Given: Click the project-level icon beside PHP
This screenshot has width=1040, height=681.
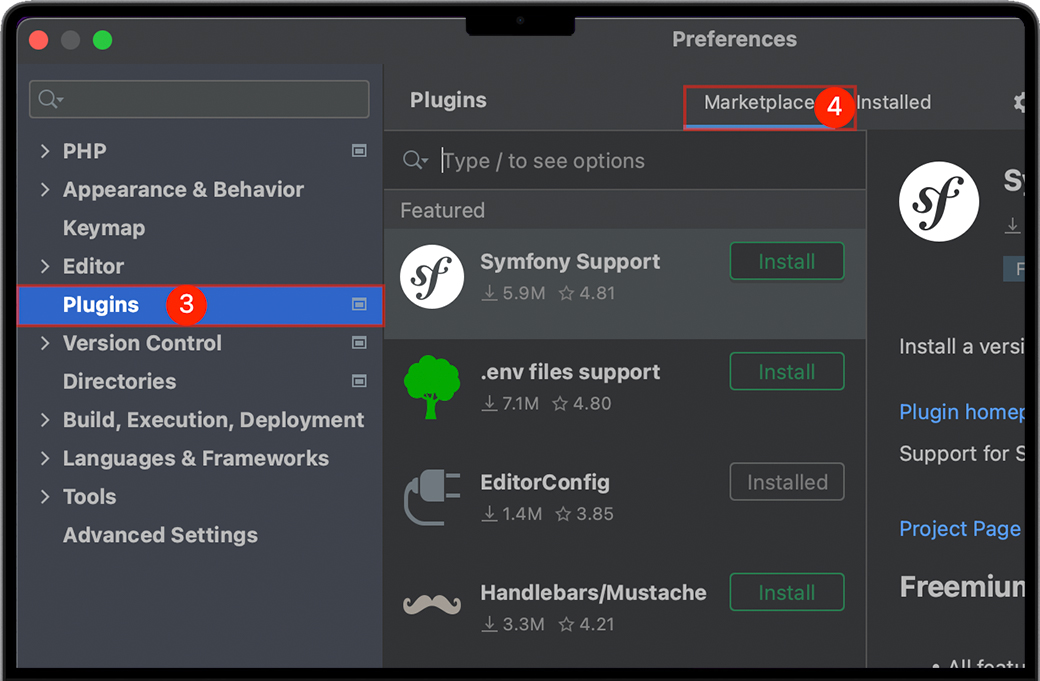Looking at the screenshot, I should (359, 151).
